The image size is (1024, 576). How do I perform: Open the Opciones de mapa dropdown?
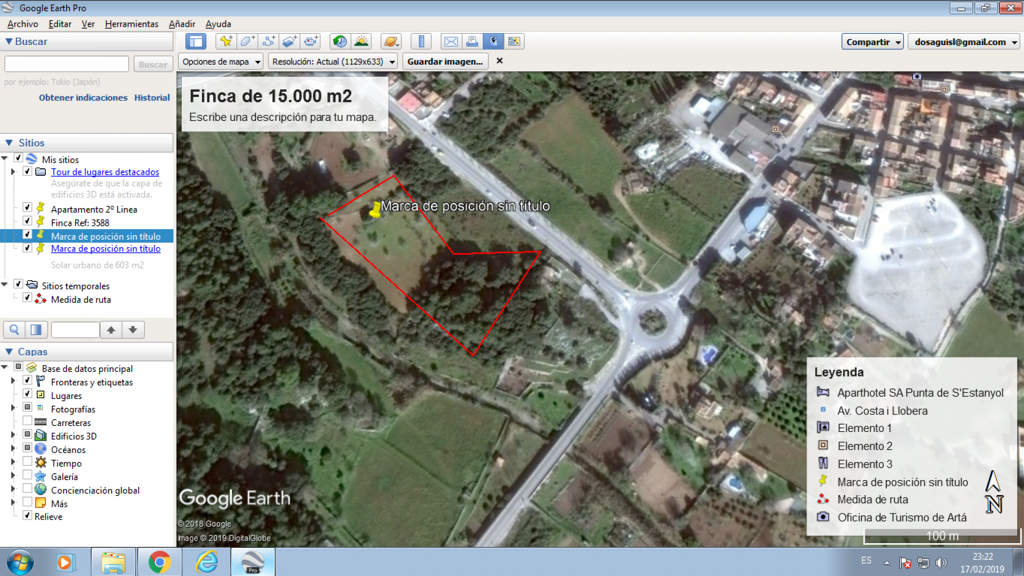pyautogui.click(x=221, y=61)
